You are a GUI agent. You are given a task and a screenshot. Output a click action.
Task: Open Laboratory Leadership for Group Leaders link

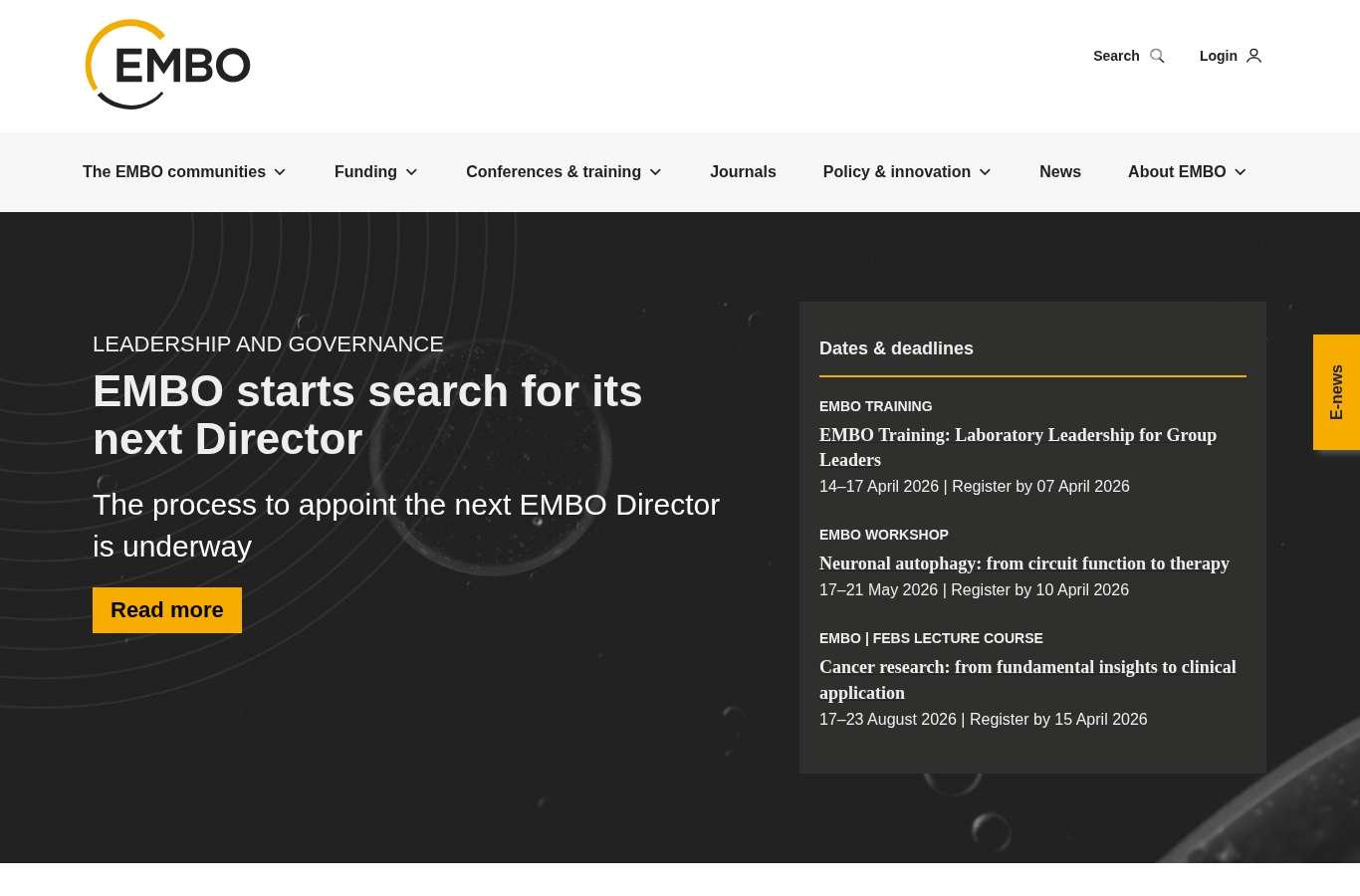(1018, 447)
